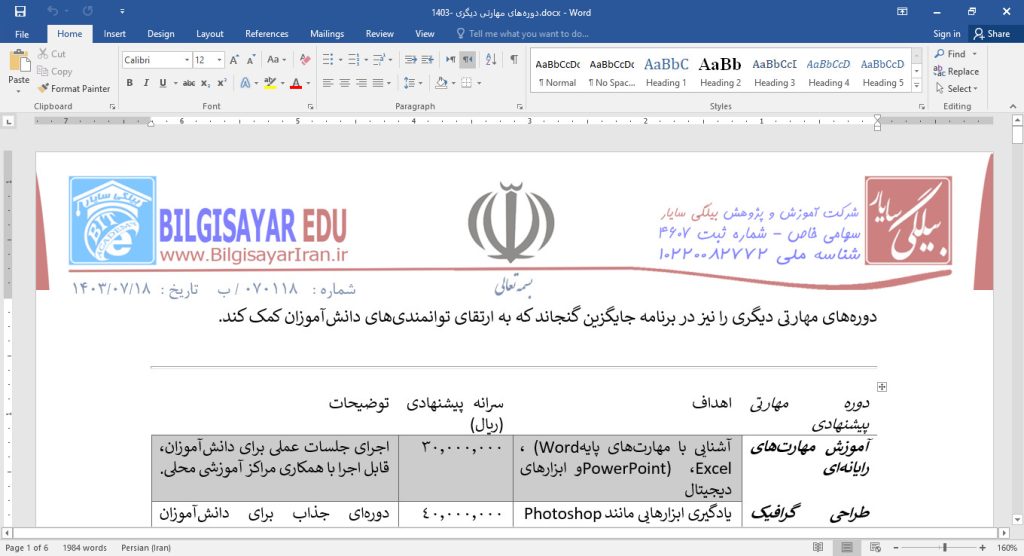The width and height of the screenshot is (1024, 556).
Task: Toggle Show/Hide paragraph marks
Action: point(514,60)
